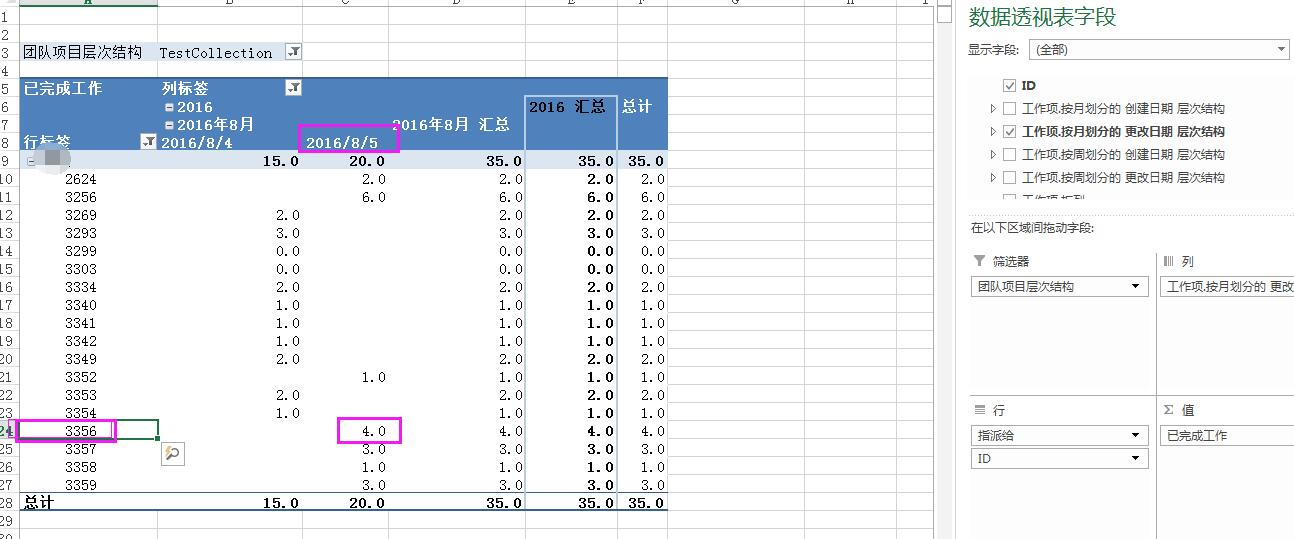This screenshot has width=1294, height=539.
Task: Check 工作项.按月划分的 创建日期 checkbox
Action: (x=1009, y=109)
